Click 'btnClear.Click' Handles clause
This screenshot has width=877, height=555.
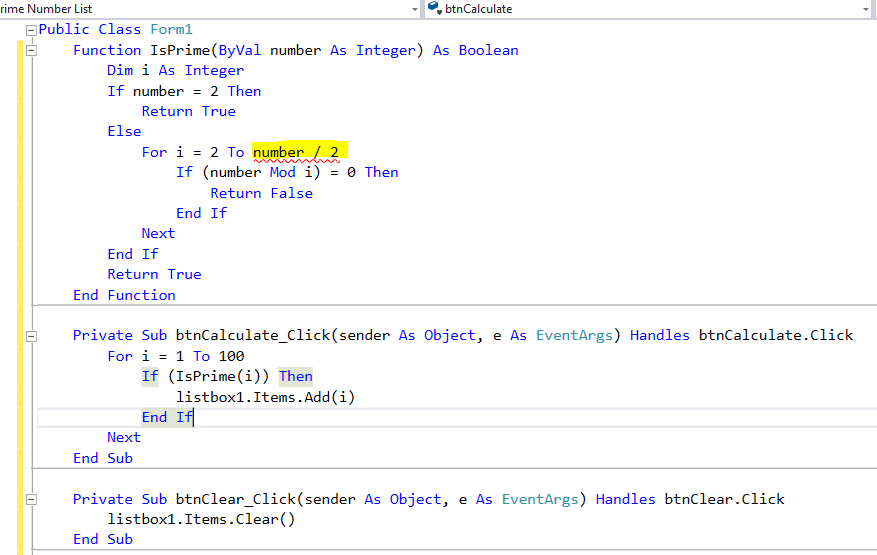click(x=724, y=499)
